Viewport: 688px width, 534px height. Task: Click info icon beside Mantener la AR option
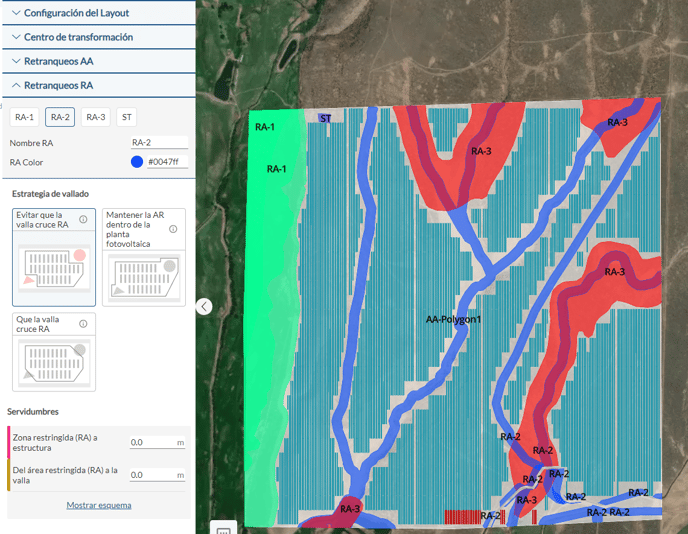coord(173,229)
